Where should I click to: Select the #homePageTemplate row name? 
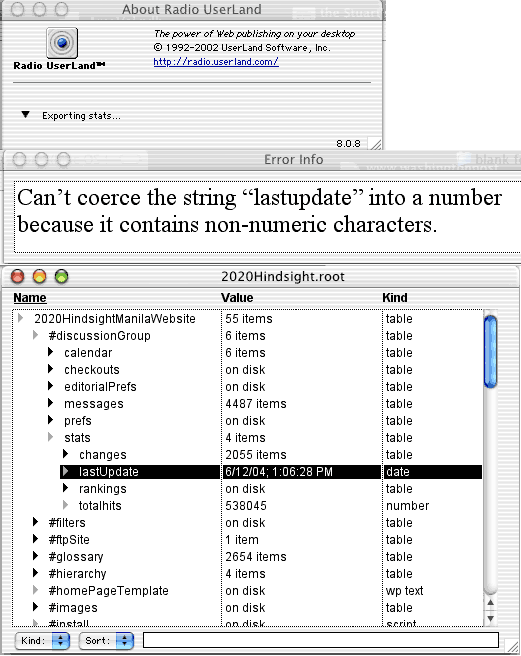point(108,590)
